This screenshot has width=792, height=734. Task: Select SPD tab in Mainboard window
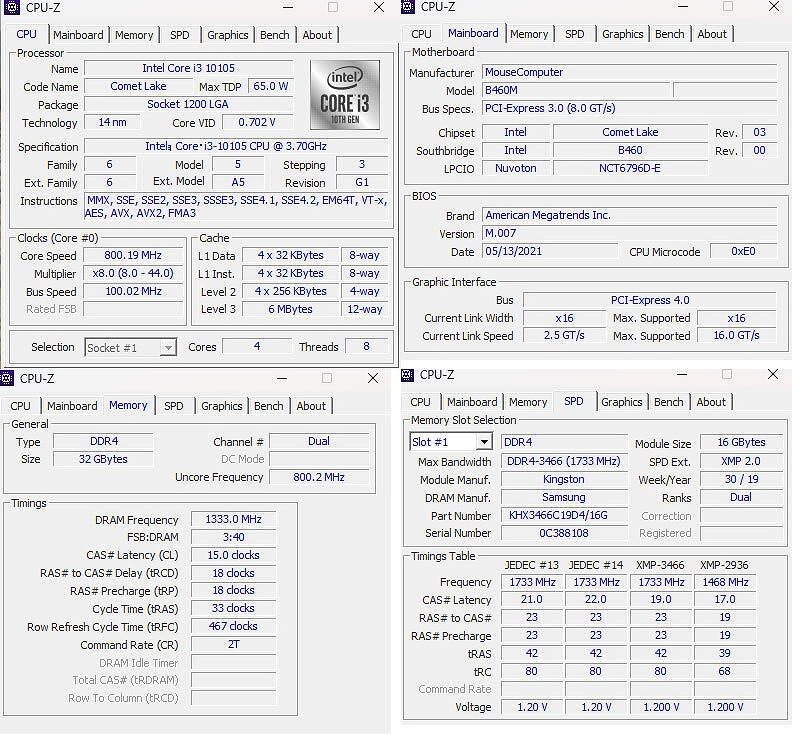tap(575, 34)
